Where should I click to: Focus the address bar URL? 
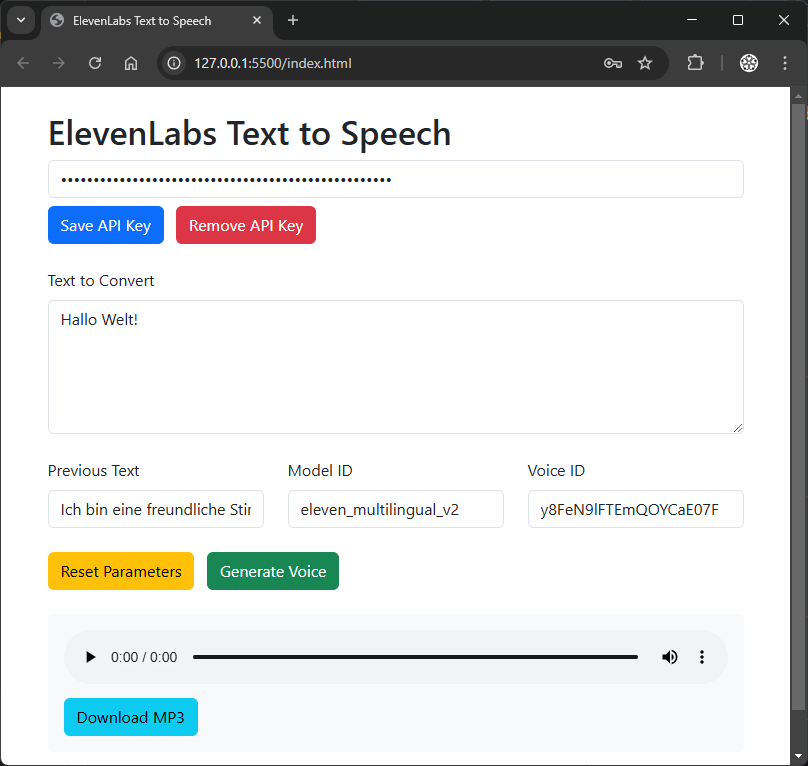point(273,63)
